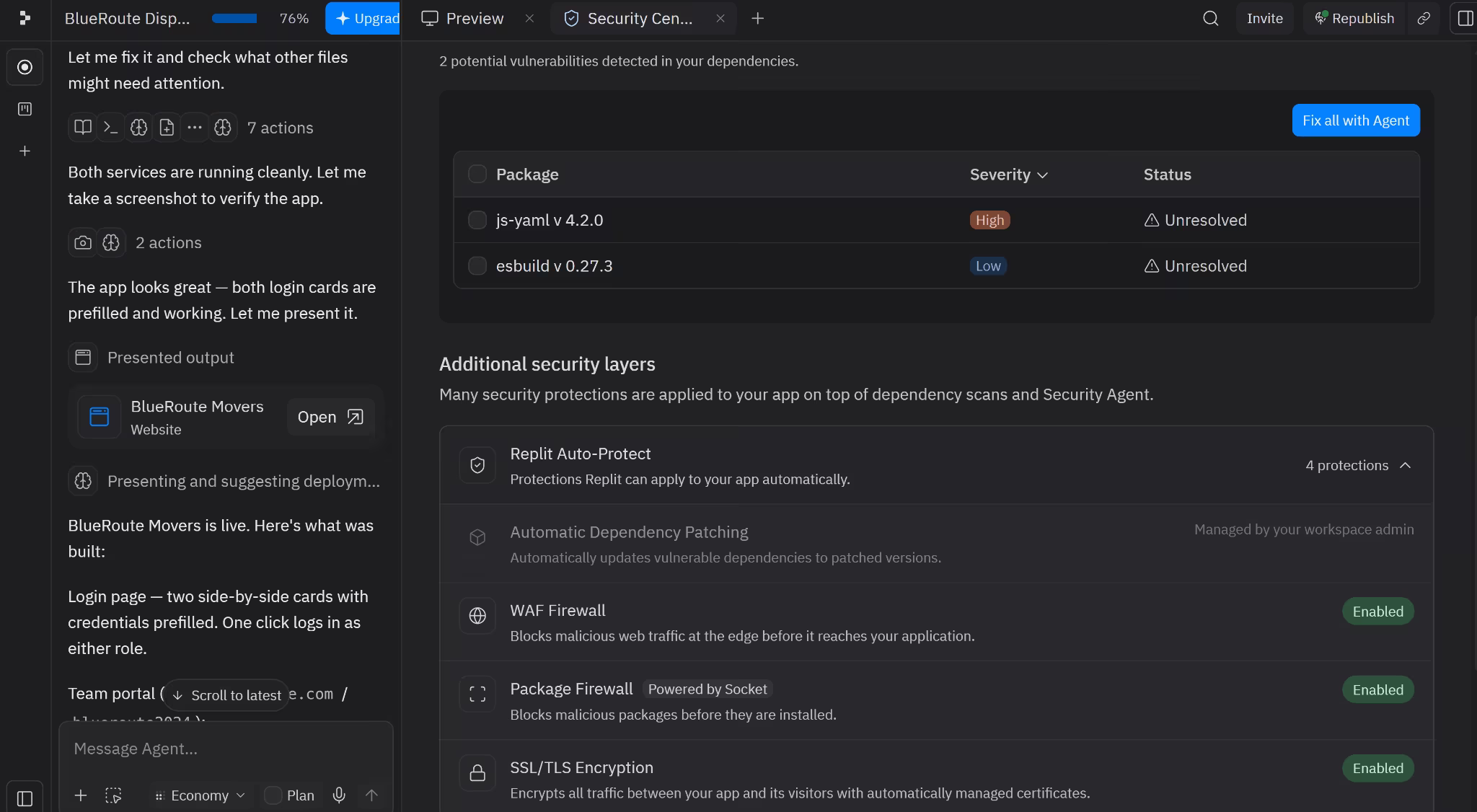Click the Replit logo in the top-left corner
The image size is (1477, 812).
(x=25, y=18)
